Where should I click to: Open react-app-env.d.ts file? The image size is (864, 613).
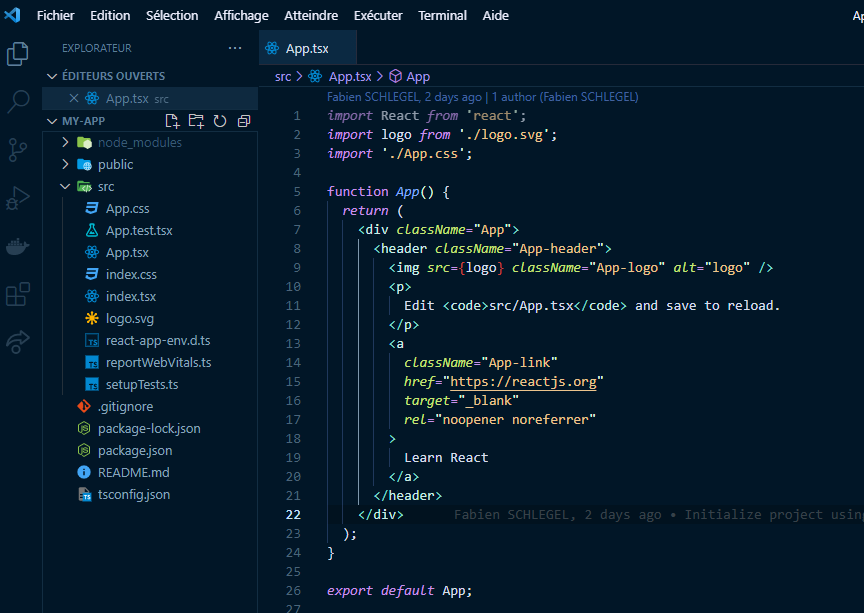pos(158,341)
